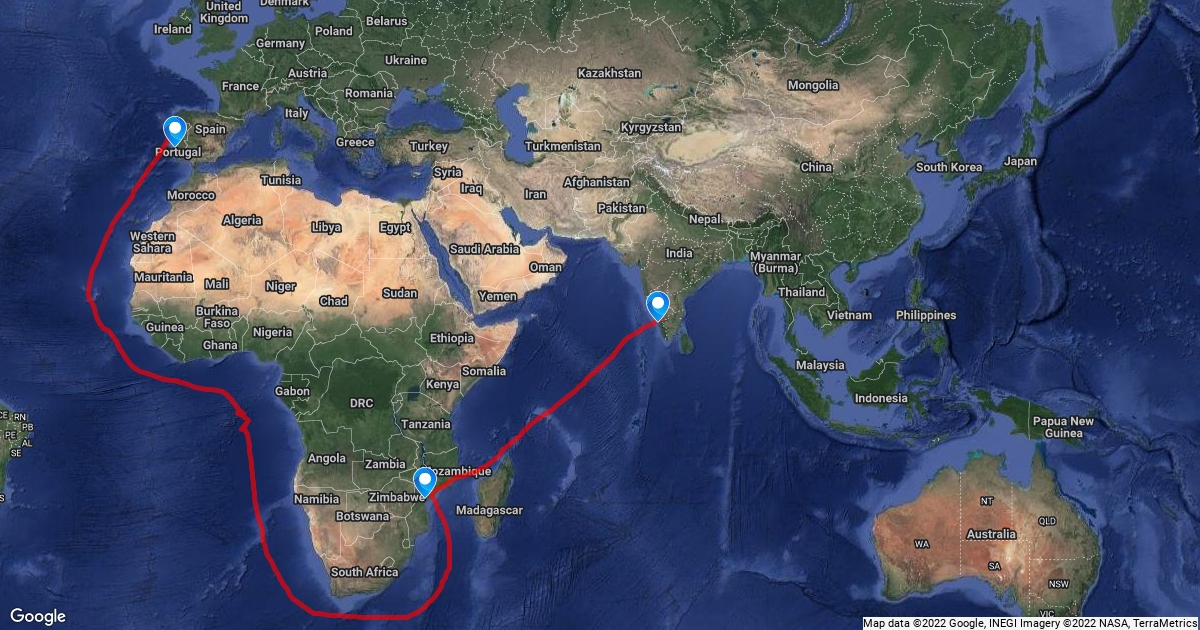Click the Indonesia country label
The image size is (1200, 630).
(881, 398)
